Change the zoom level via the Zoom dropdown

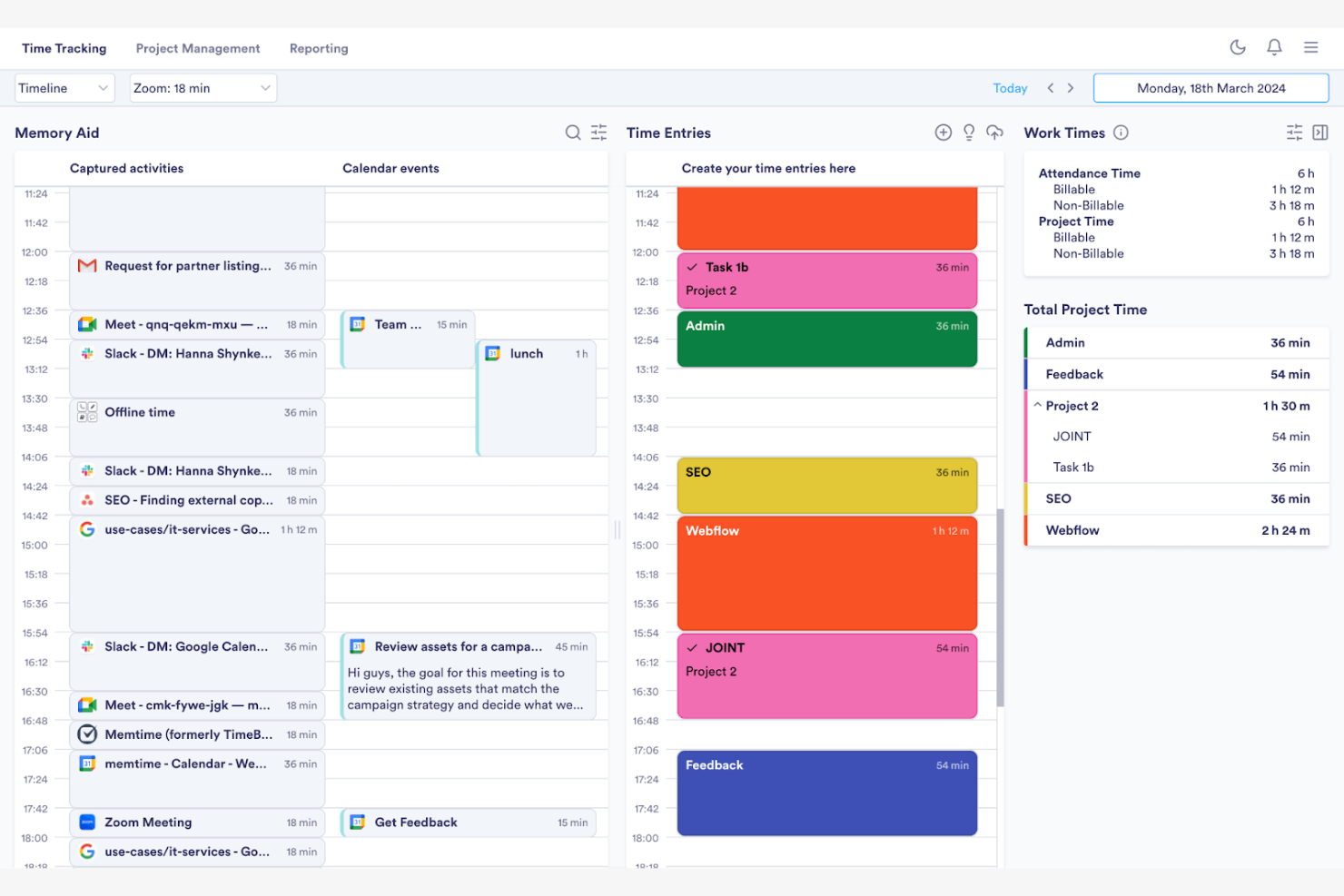(202, 87)
